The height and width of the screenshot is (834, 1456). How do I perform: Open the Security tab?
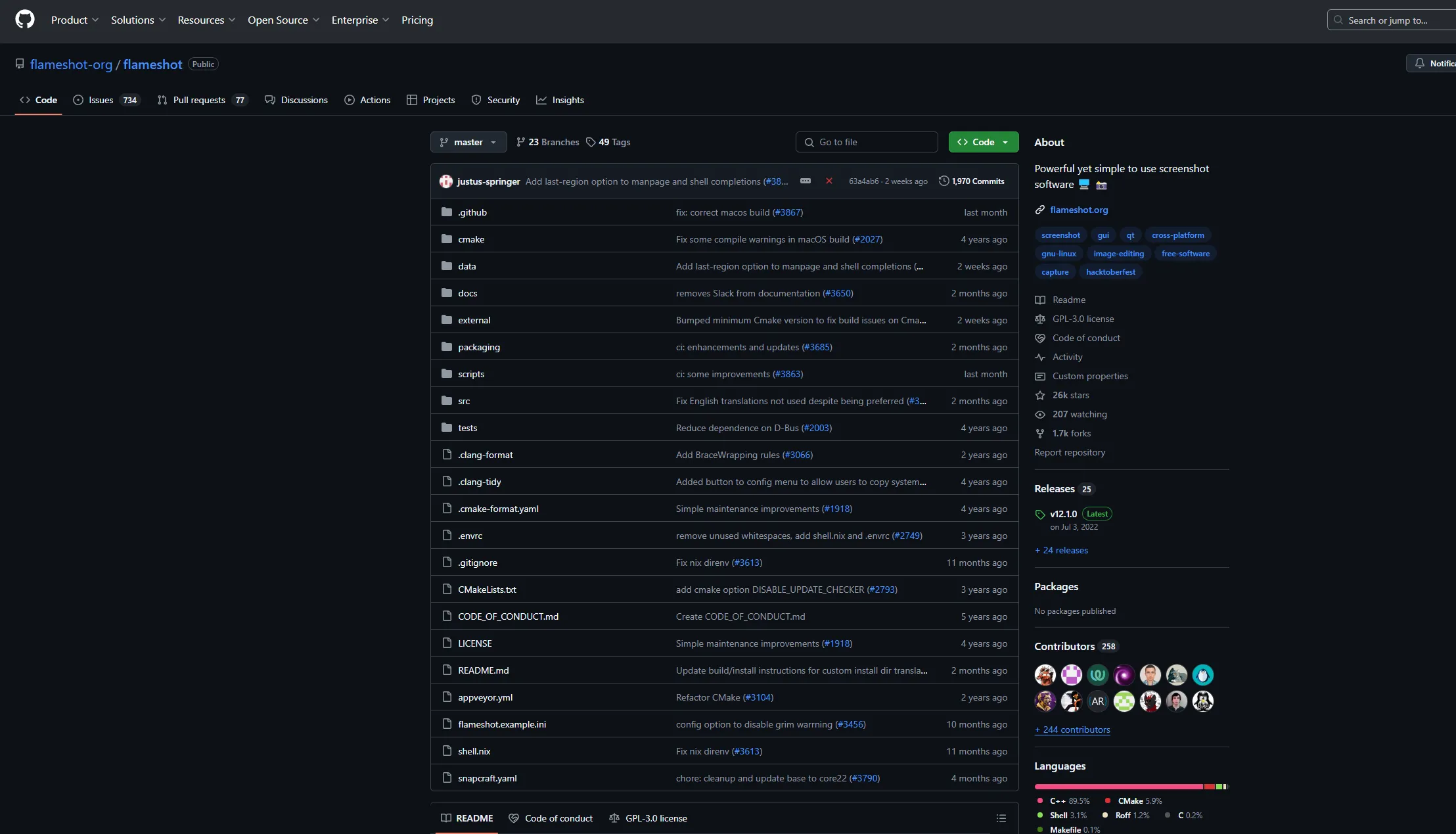(x=495, y=100)
